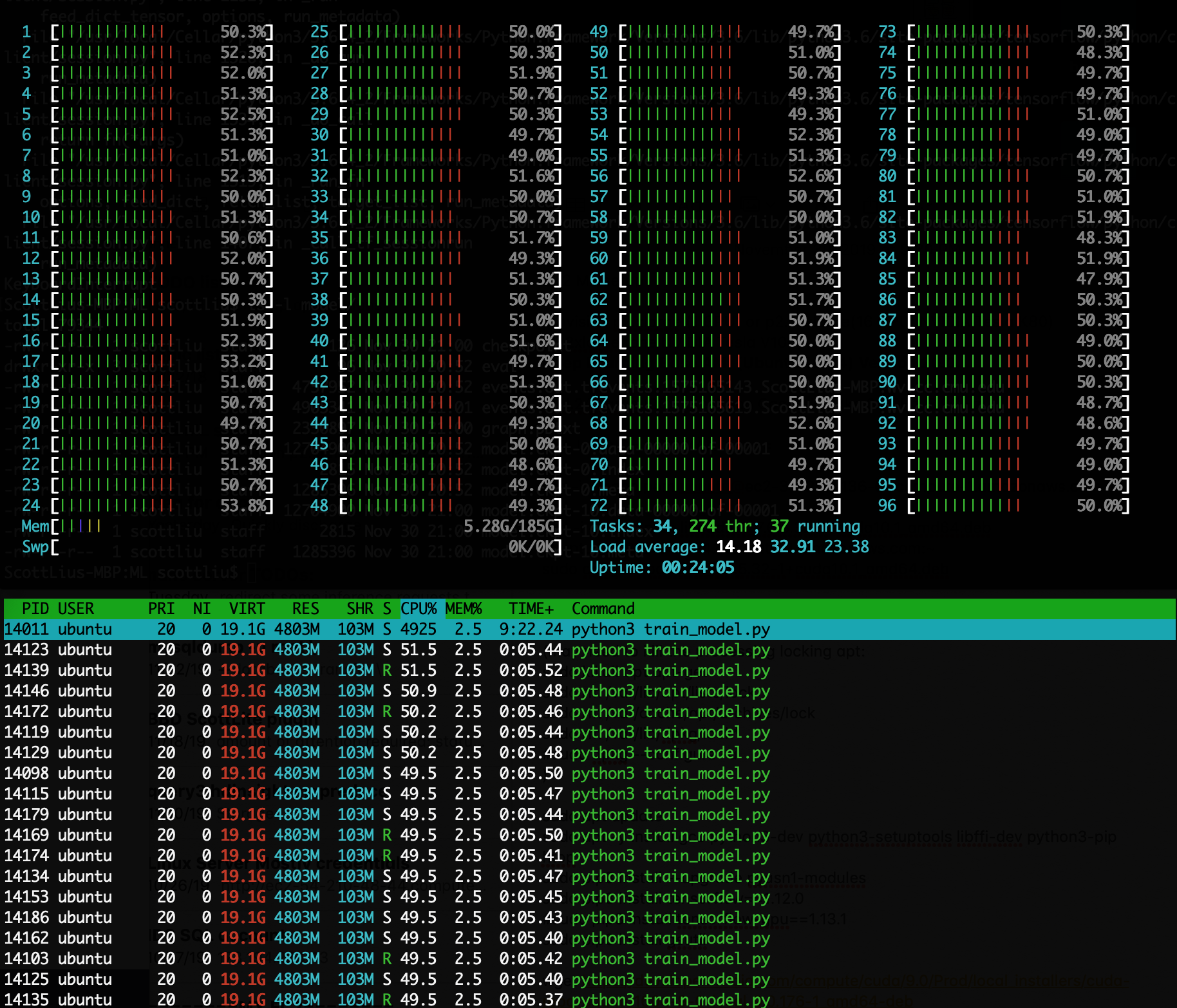This screenshot has height=1008, width=1177.
Task: Select the process row with PID 14123
Action: (588, 649)
